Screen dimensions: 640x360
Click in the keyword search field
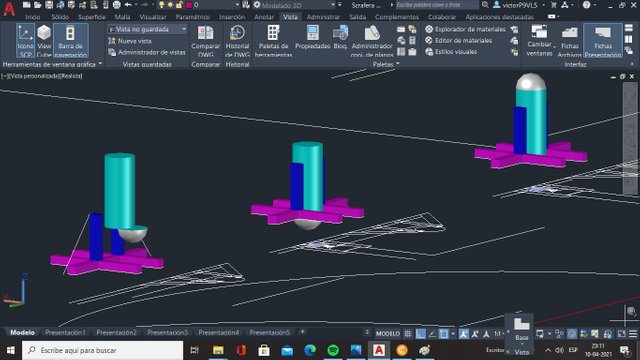coord(437,5)
